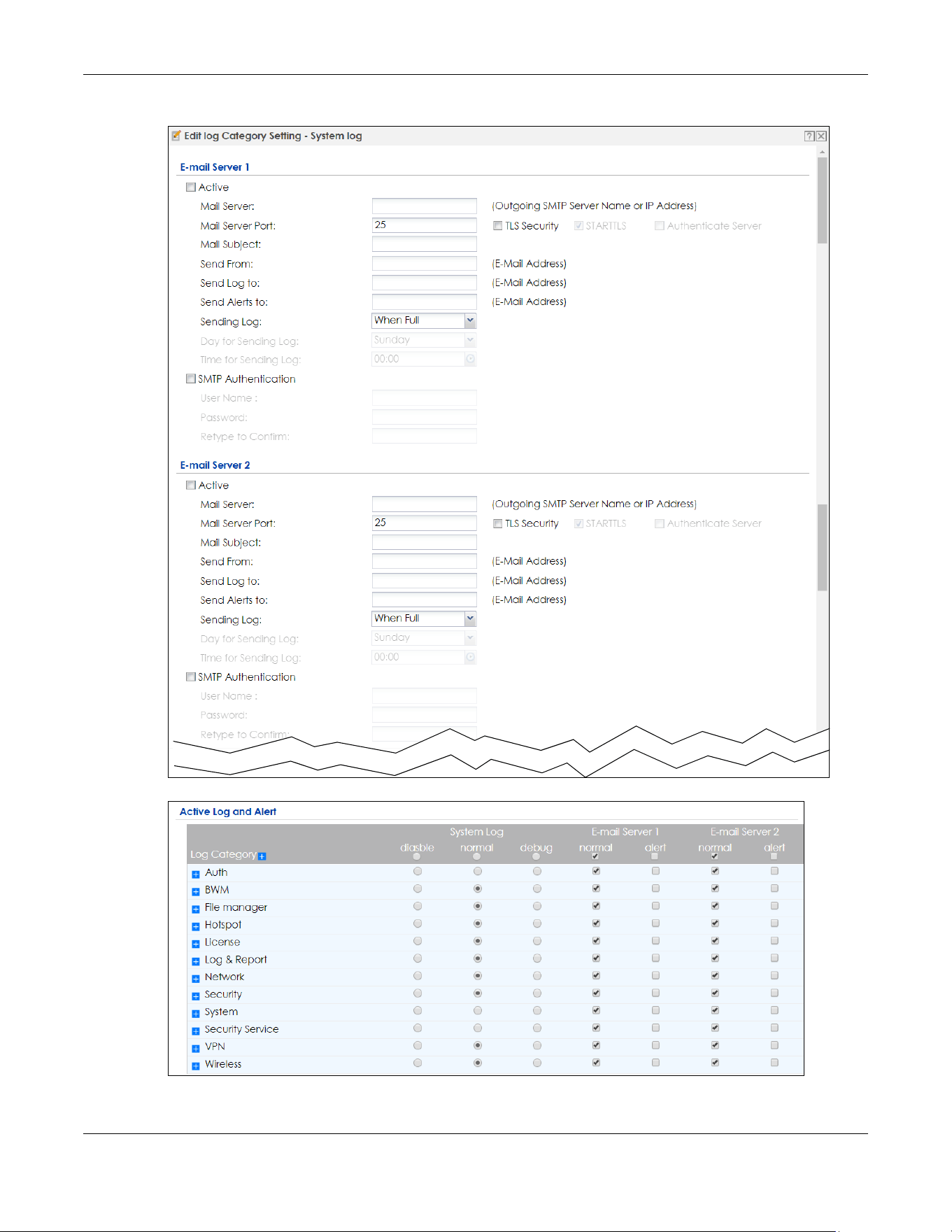Image resolution: width=952 pixels, height=1232 pixels.
Task: Expand the Hotspot log category
Action: [196, 927]
